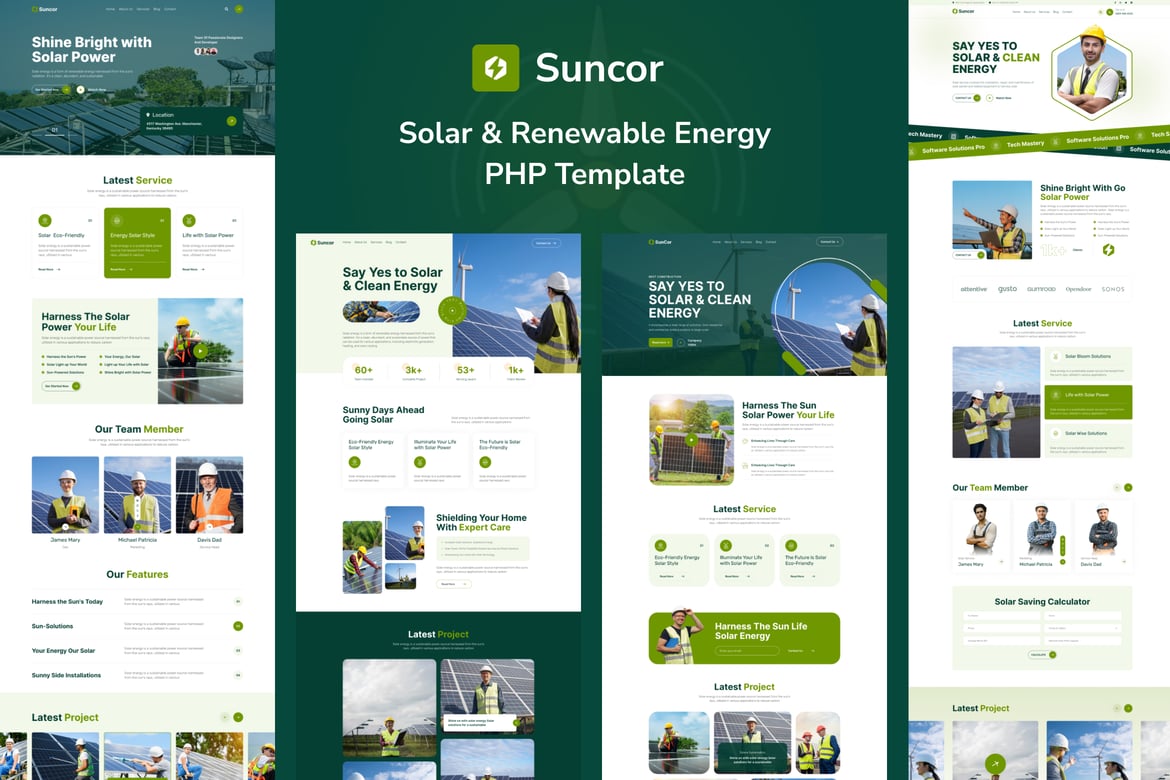Click the 3k+ statistic
The width and height of the screenshot is (1170, 780).
tap(413, 371)
